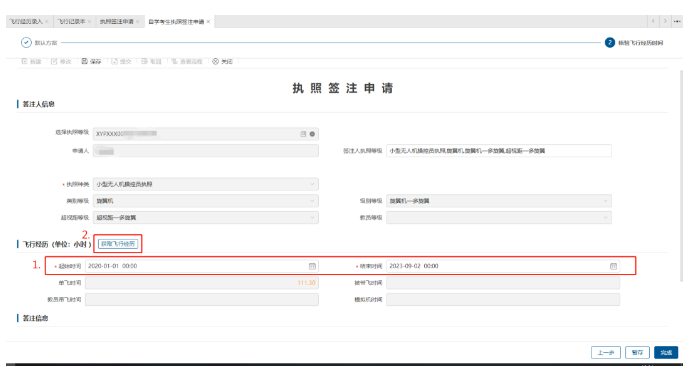Click the 签注人执照等级 text field

point(499,151)
